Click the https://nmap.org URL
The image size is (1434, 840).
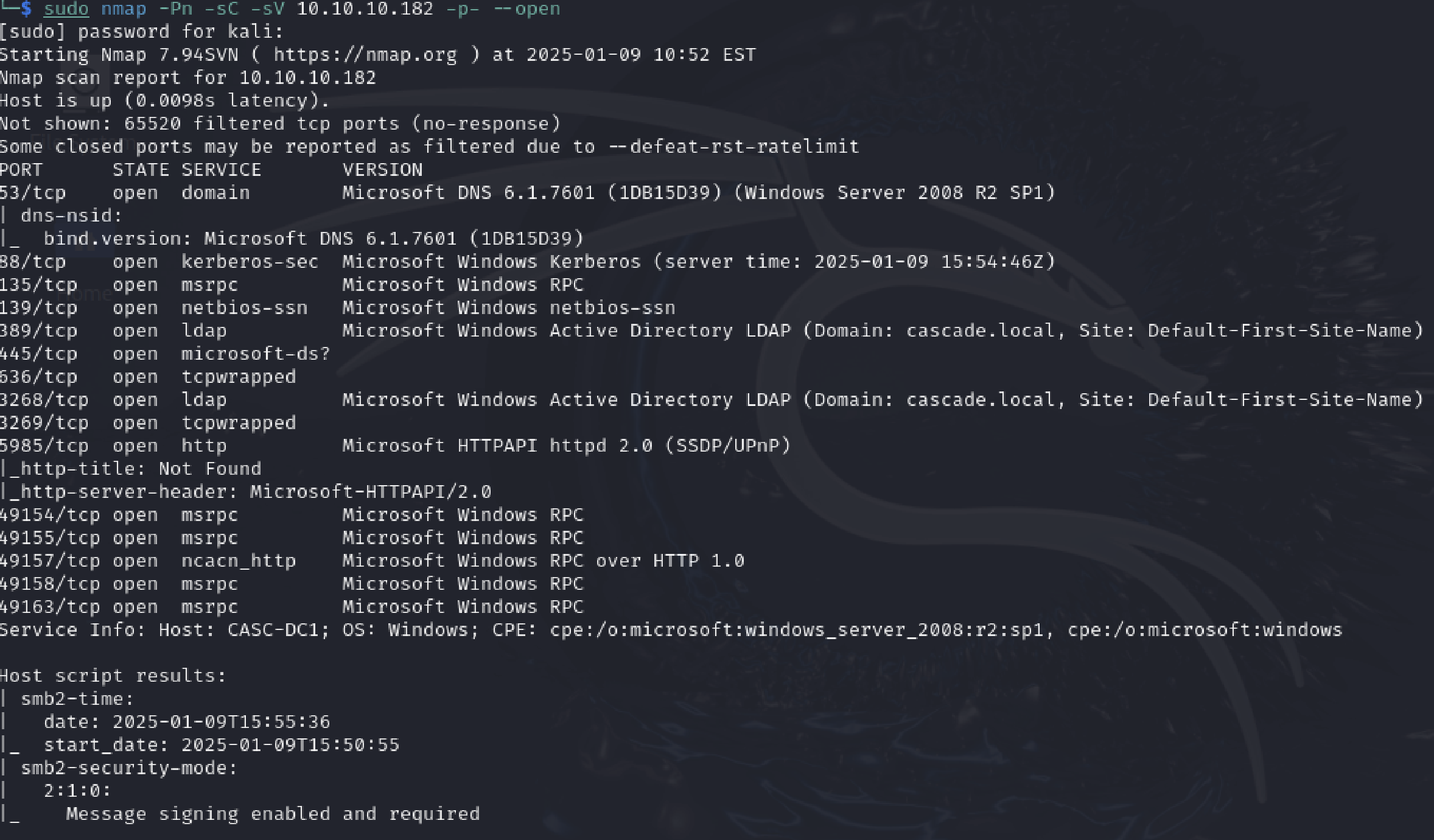365,55
